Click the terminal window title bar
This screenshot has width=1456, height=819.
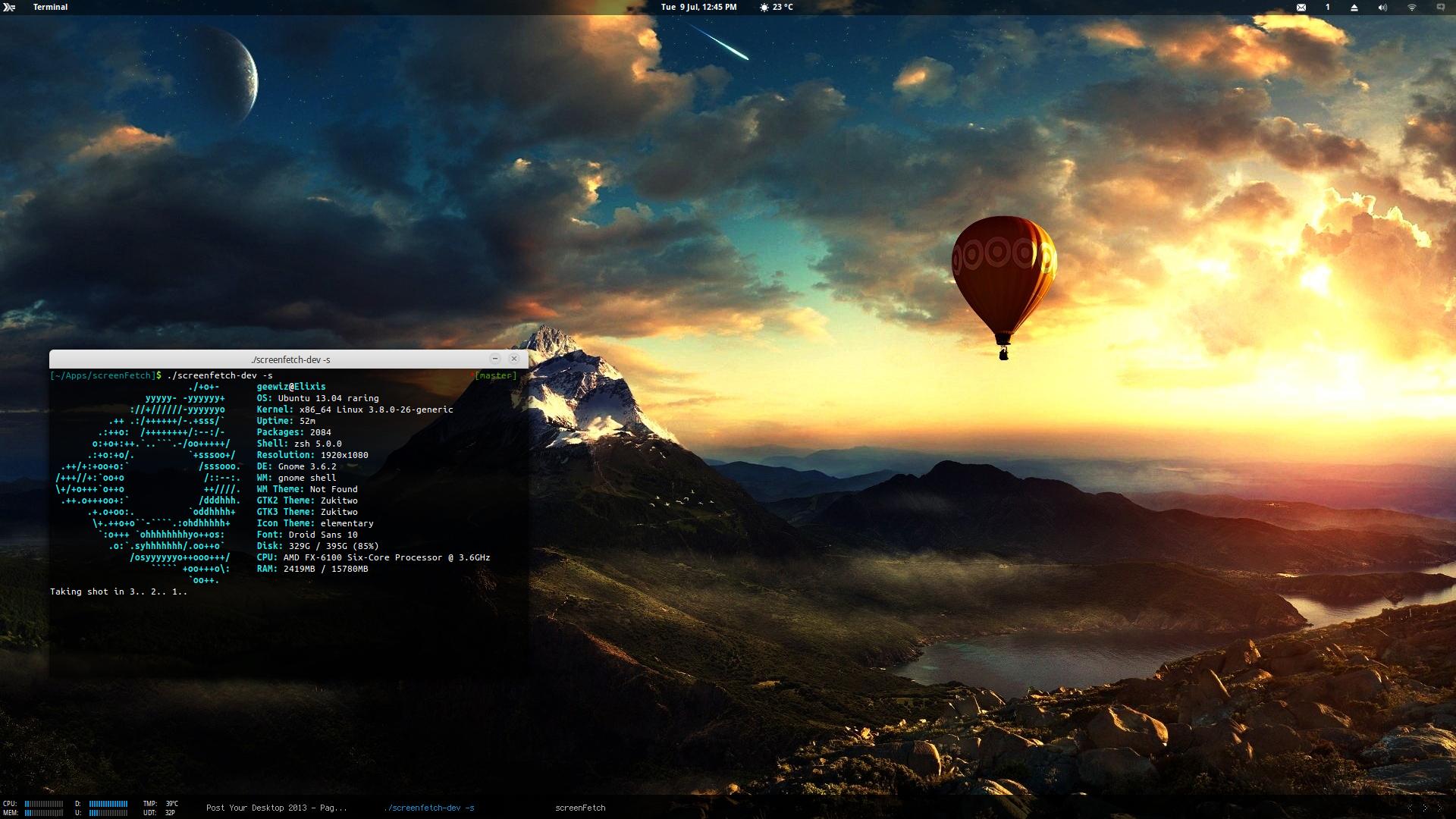coord(290,359)
